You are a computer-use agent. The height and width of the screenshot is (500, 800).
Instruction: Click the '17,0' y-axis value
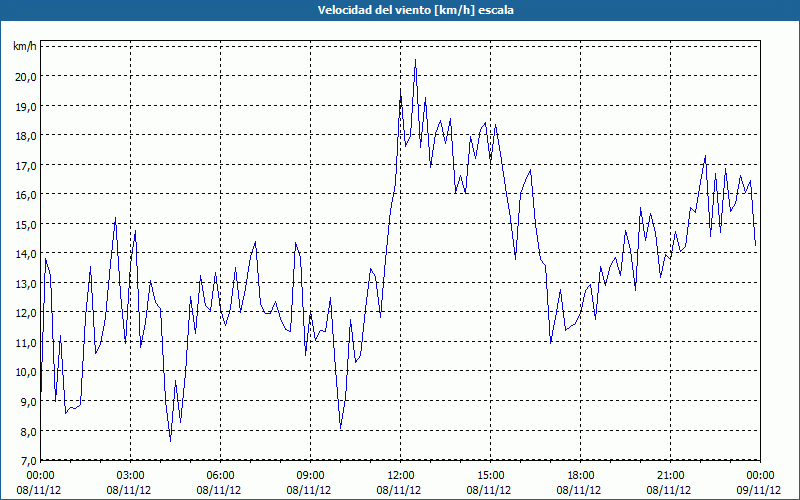(26, 165)
